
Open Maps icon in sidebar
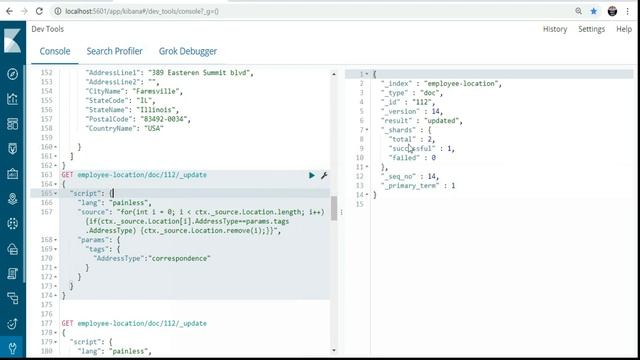[12, 198]
